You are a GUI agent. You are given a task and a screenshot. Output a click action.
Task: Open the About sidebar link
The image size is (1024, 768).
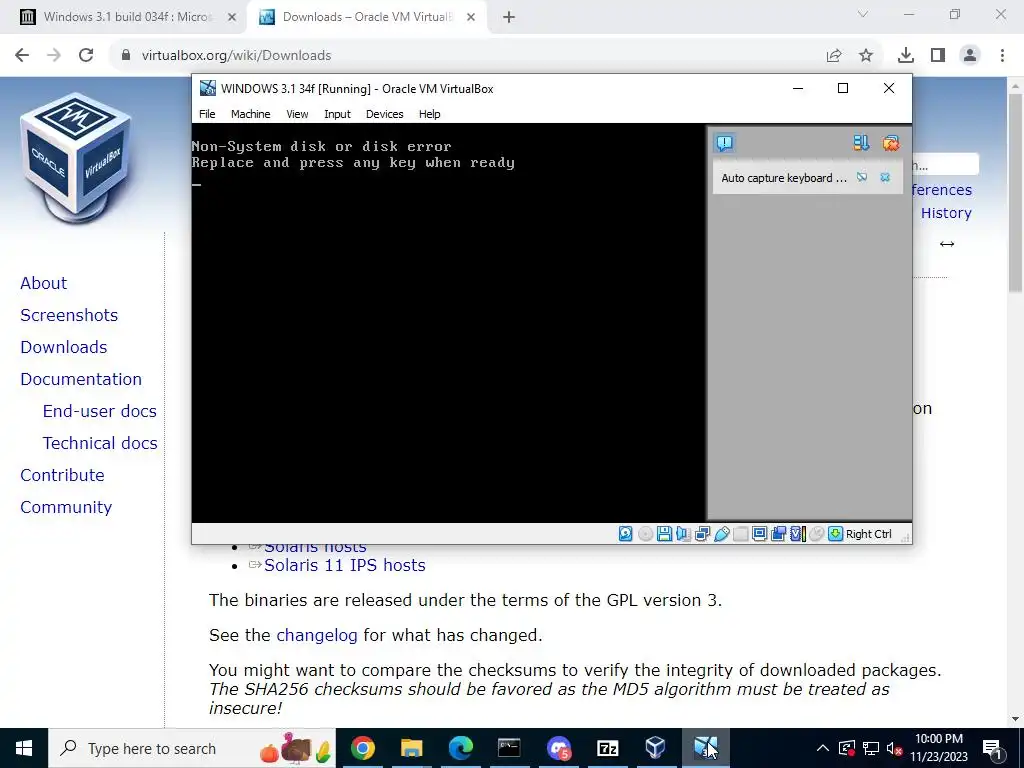[x=44, y=283]
